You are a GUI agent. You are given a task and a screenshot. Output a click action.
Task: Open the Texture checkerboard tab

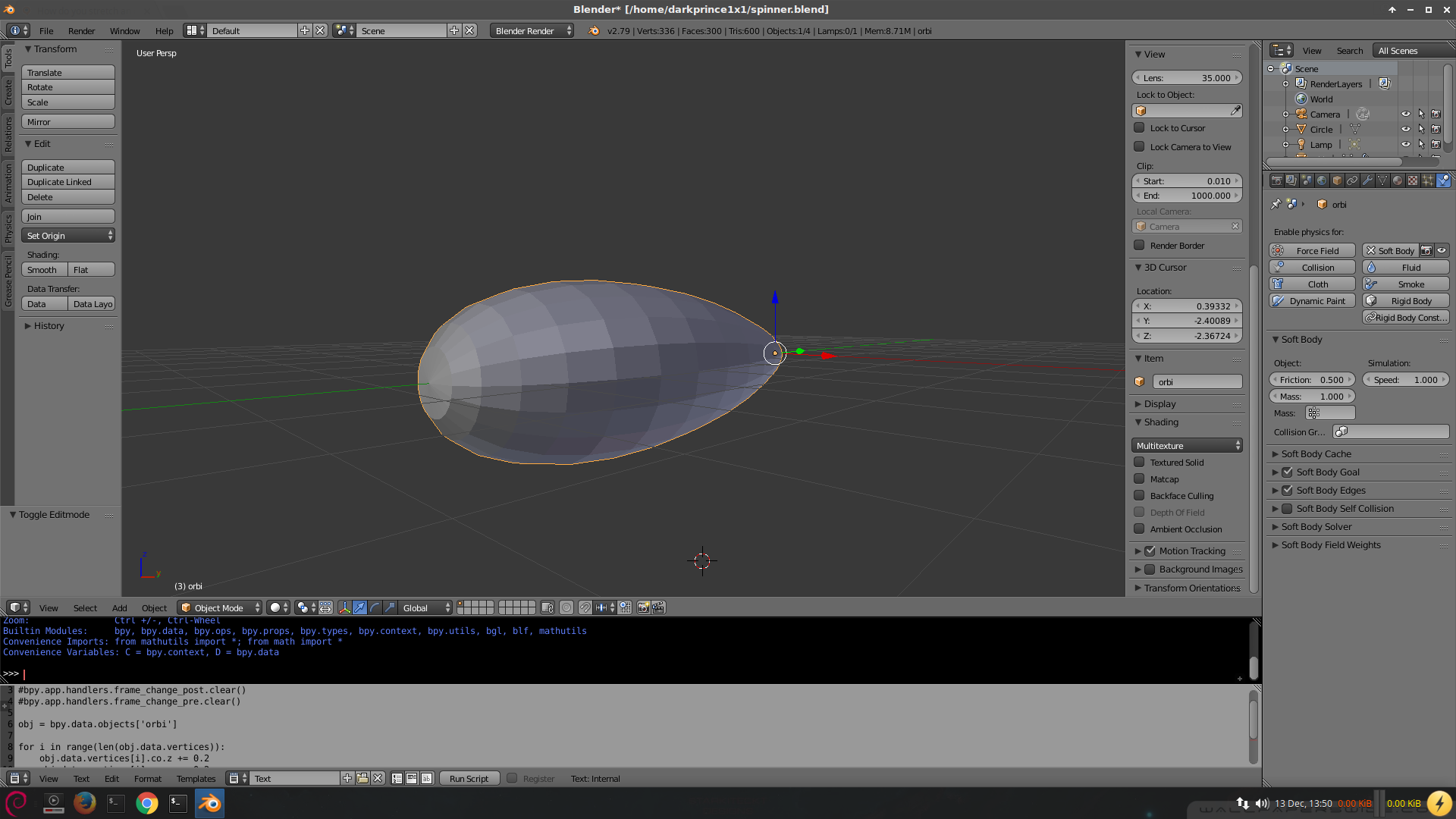coord(1413,180)
